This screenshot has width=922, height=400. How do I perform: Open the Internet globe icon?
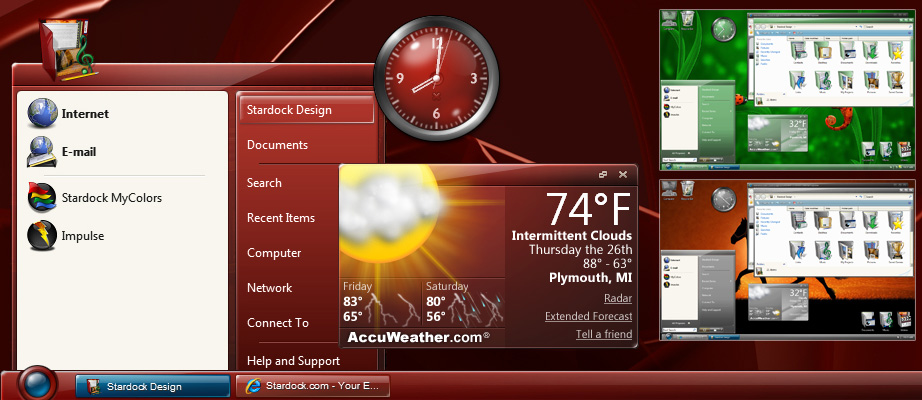(42, 114)
